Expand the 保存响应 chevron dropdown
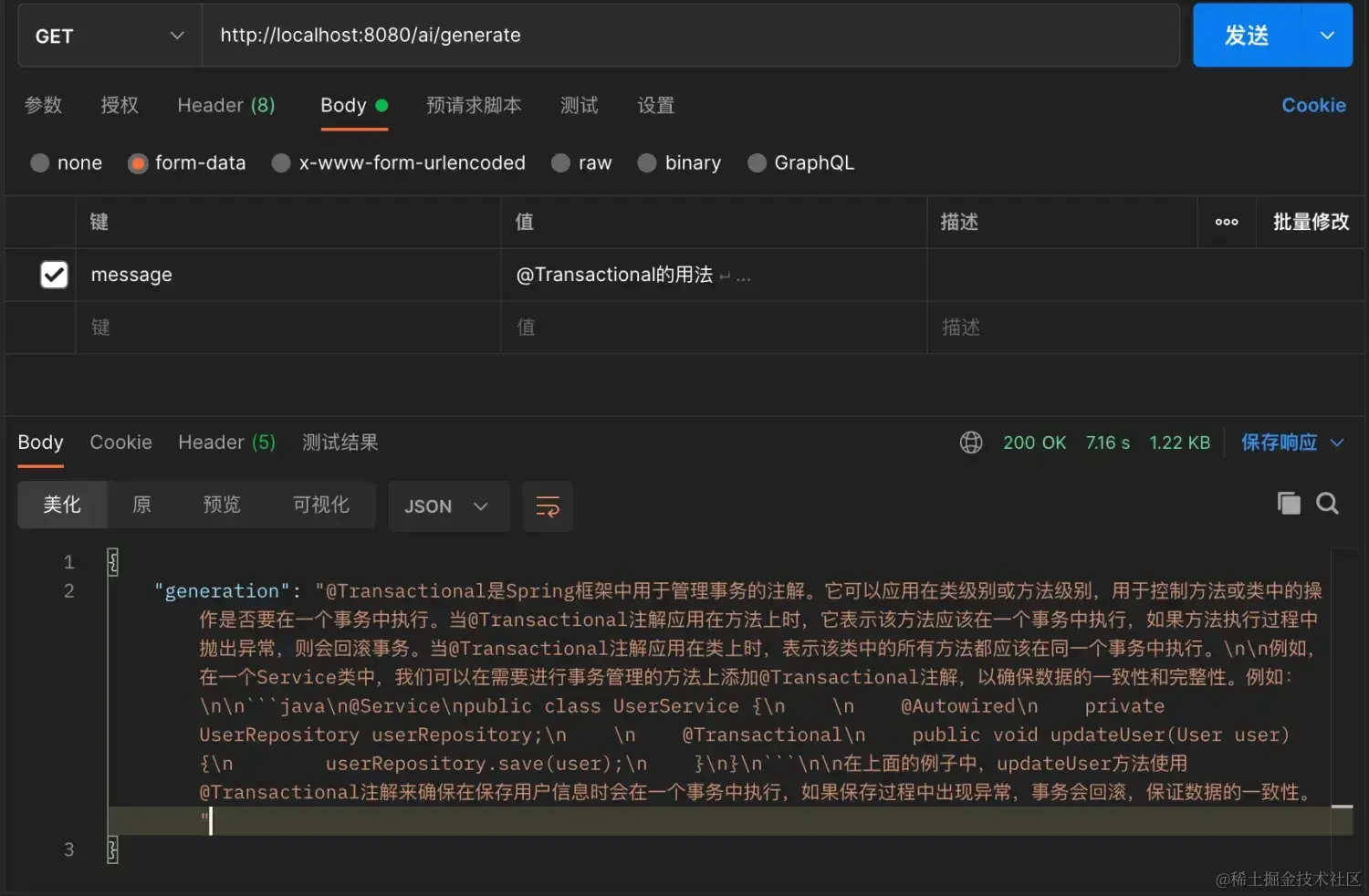Image resolution: width=1369 pixels, height=896 pixels. click(1337, 443)
